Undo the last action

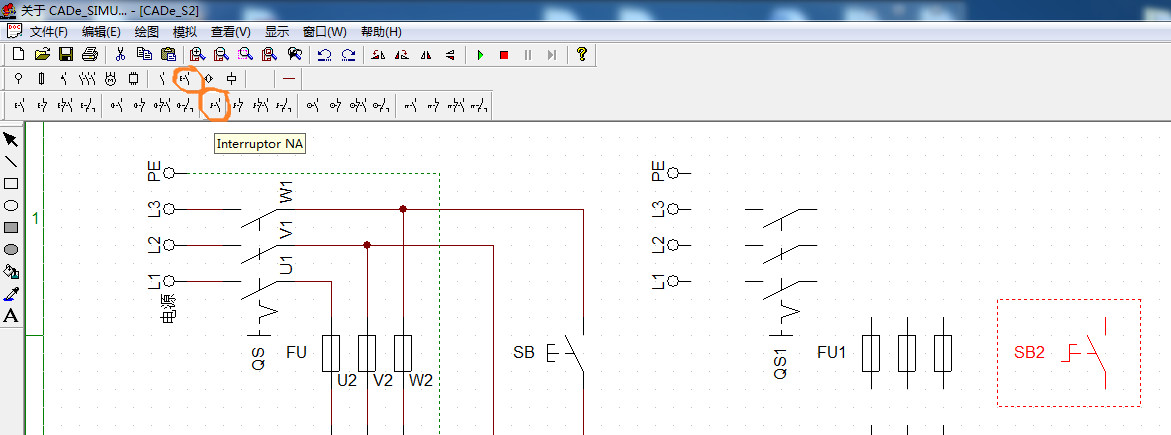click(324, 55)
